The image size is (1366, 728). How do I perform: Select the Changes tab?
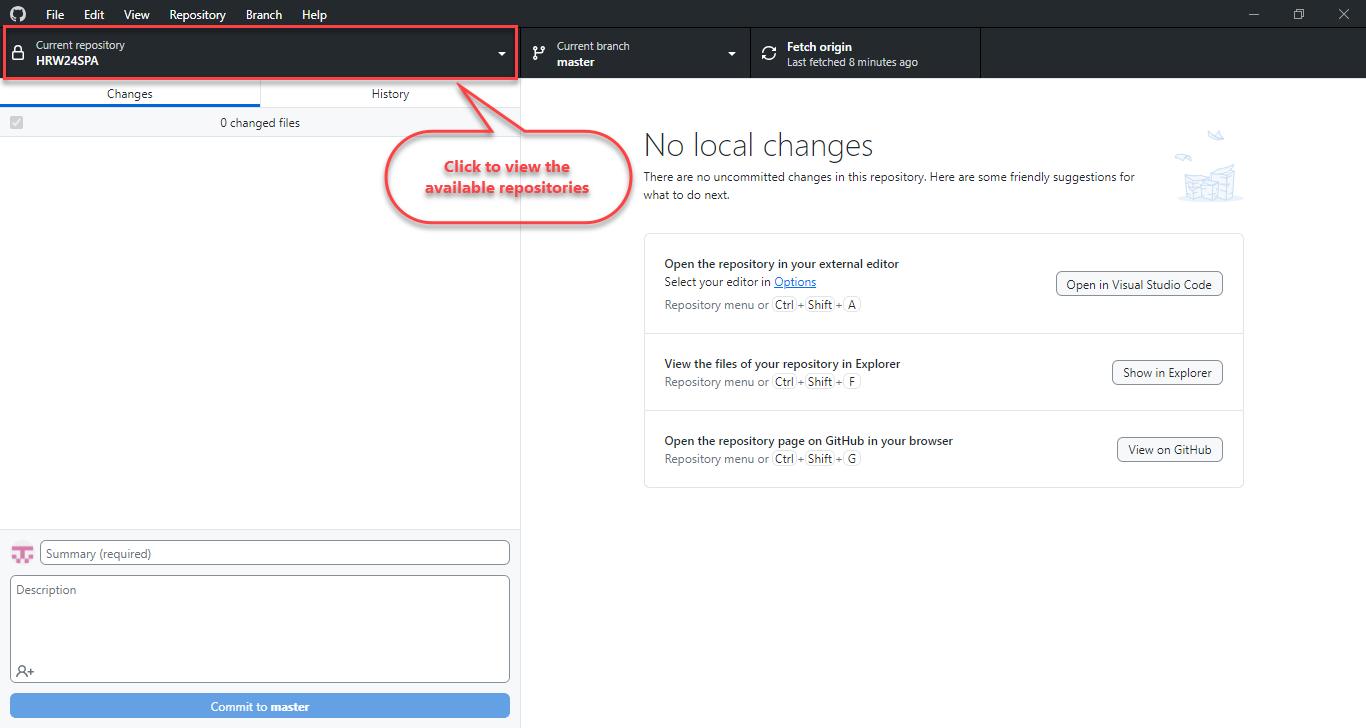129,93
